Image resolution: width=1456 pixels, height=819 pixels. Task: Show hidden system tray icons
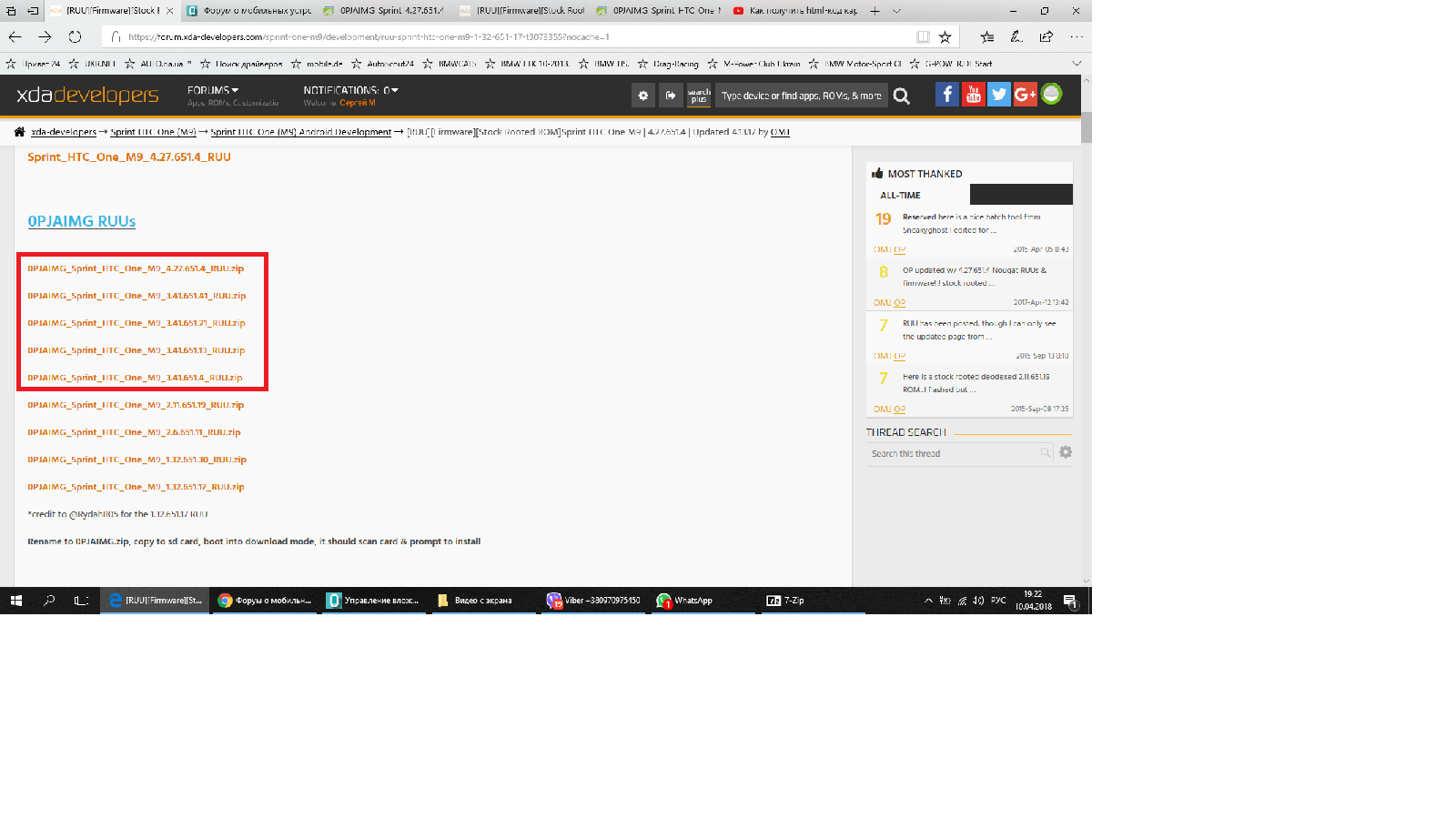click(928, 601)
